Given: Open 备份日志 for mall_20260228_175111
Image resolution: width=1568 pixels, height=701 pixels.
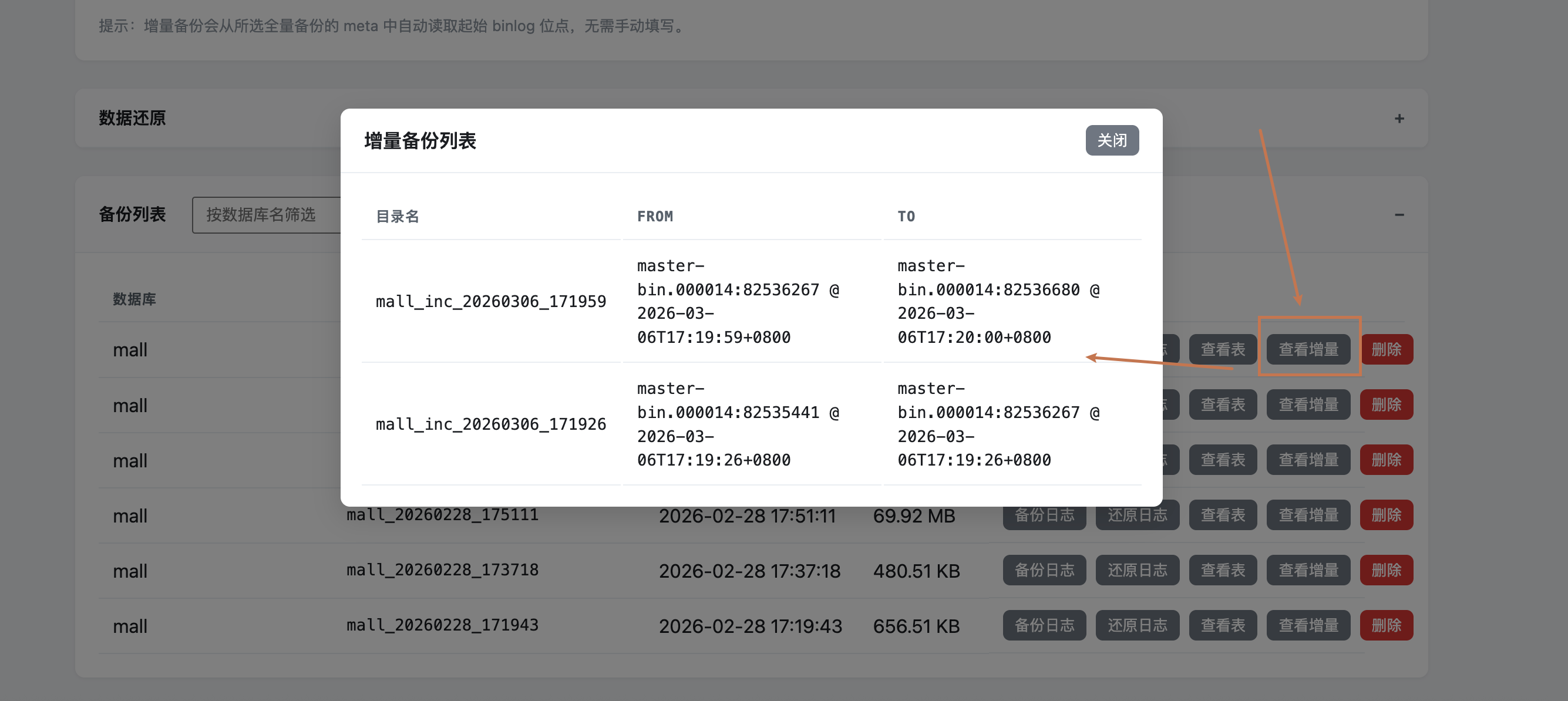Looking at the screenshot, I should click(1044, 515).
